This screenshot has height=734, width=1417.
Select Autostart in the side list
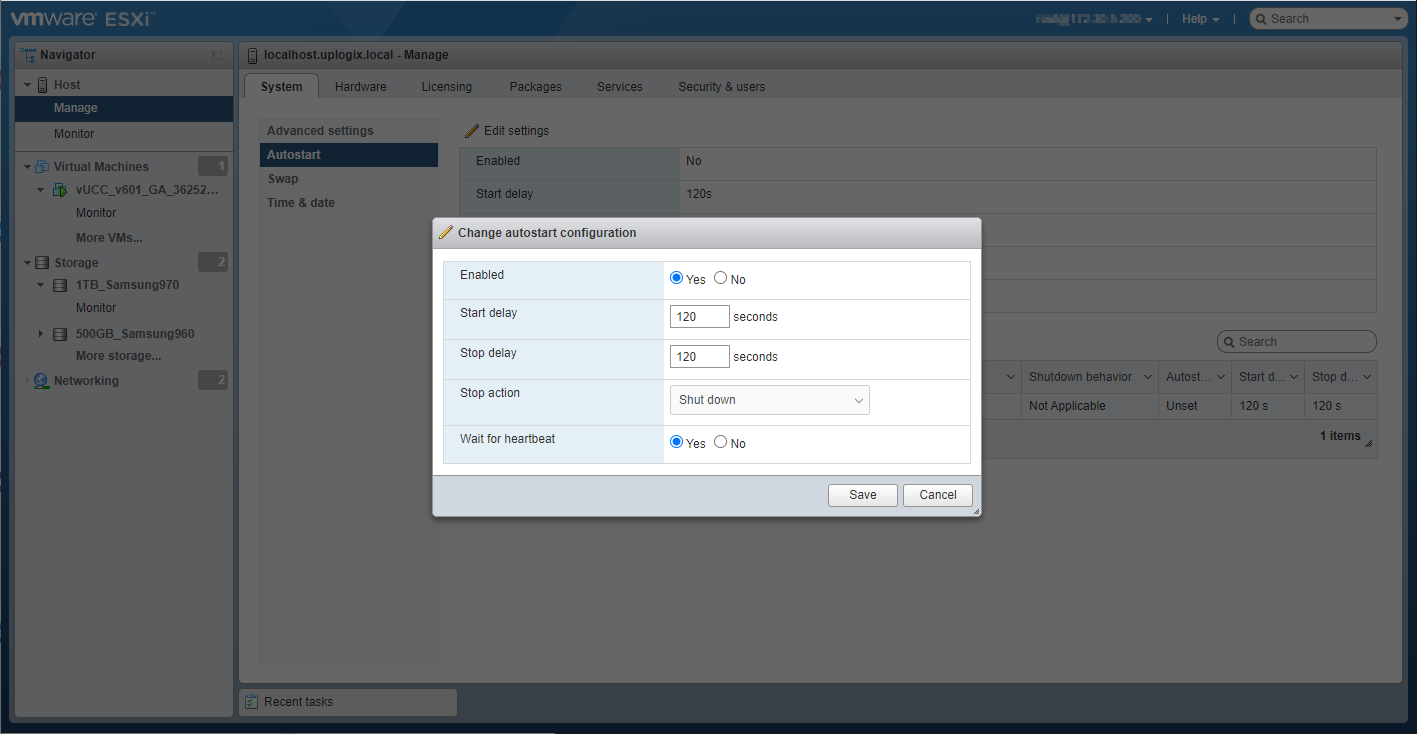point(349,155)
